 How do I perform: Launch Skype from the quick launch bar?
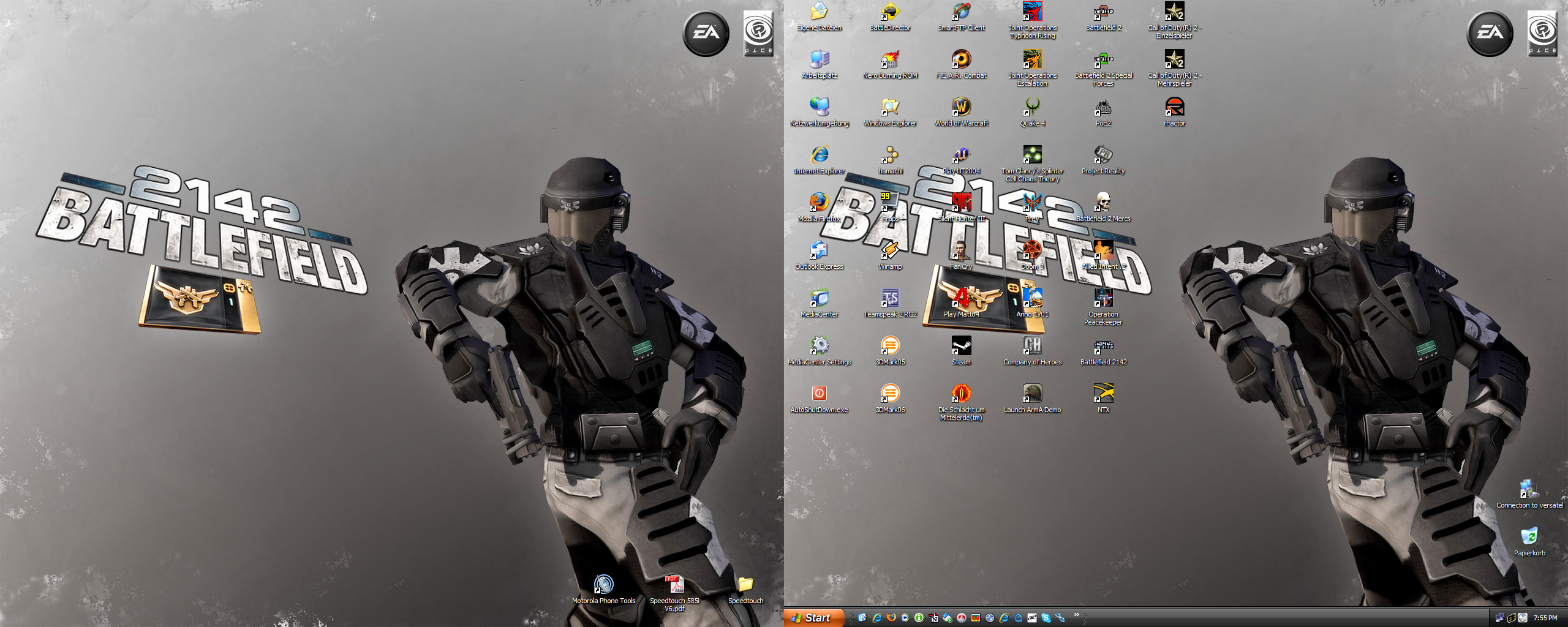1046,618
